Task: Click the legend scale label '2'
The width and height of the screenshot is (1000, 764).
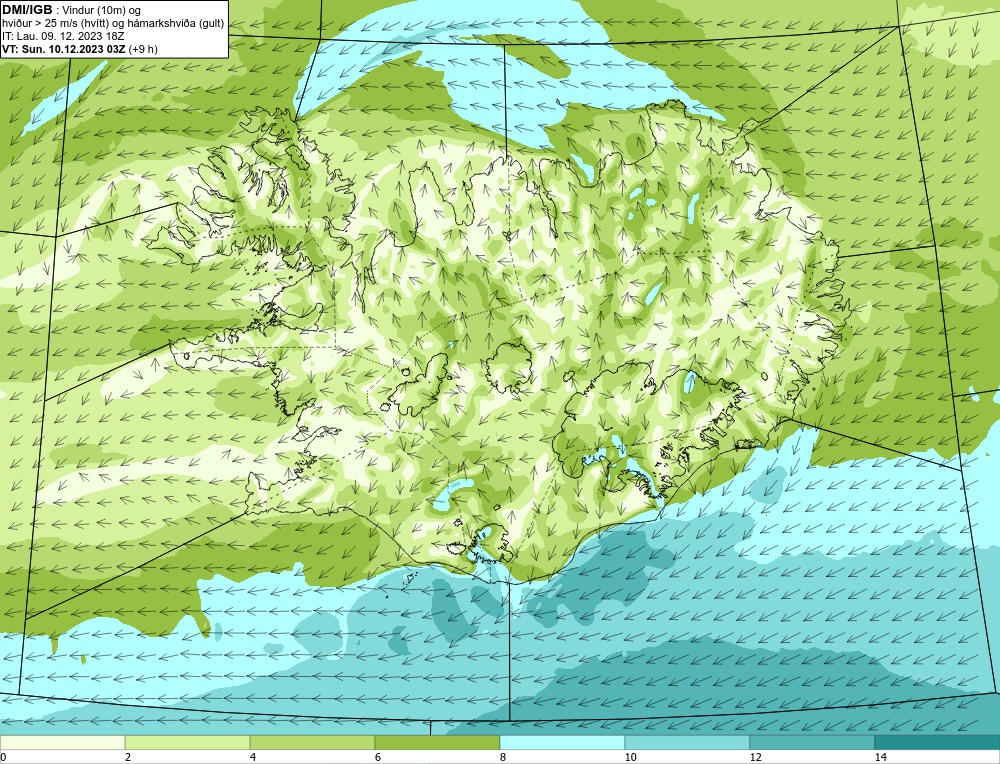Action: 128,757
